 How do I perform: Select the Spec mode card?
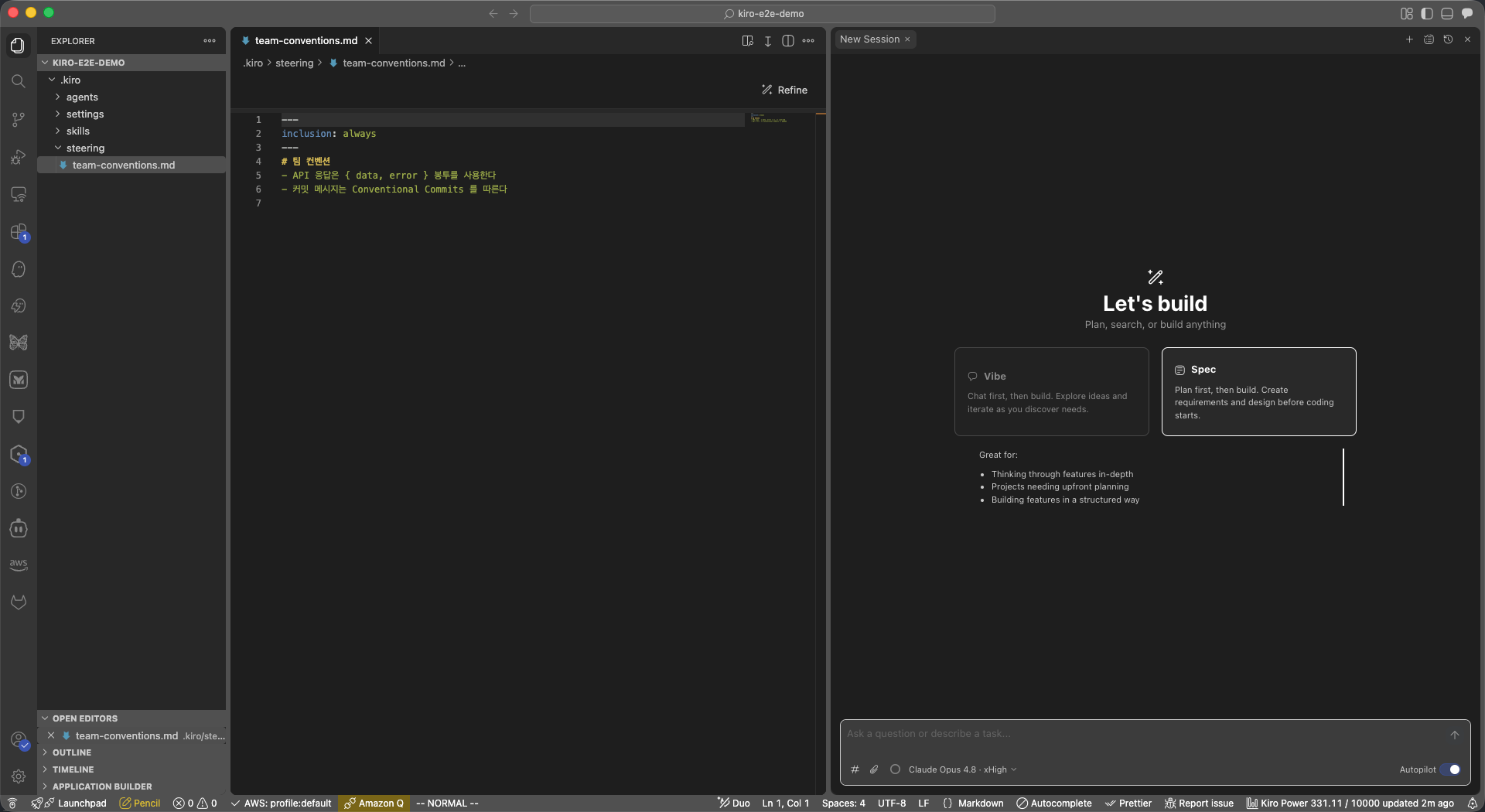[1258, 391]
